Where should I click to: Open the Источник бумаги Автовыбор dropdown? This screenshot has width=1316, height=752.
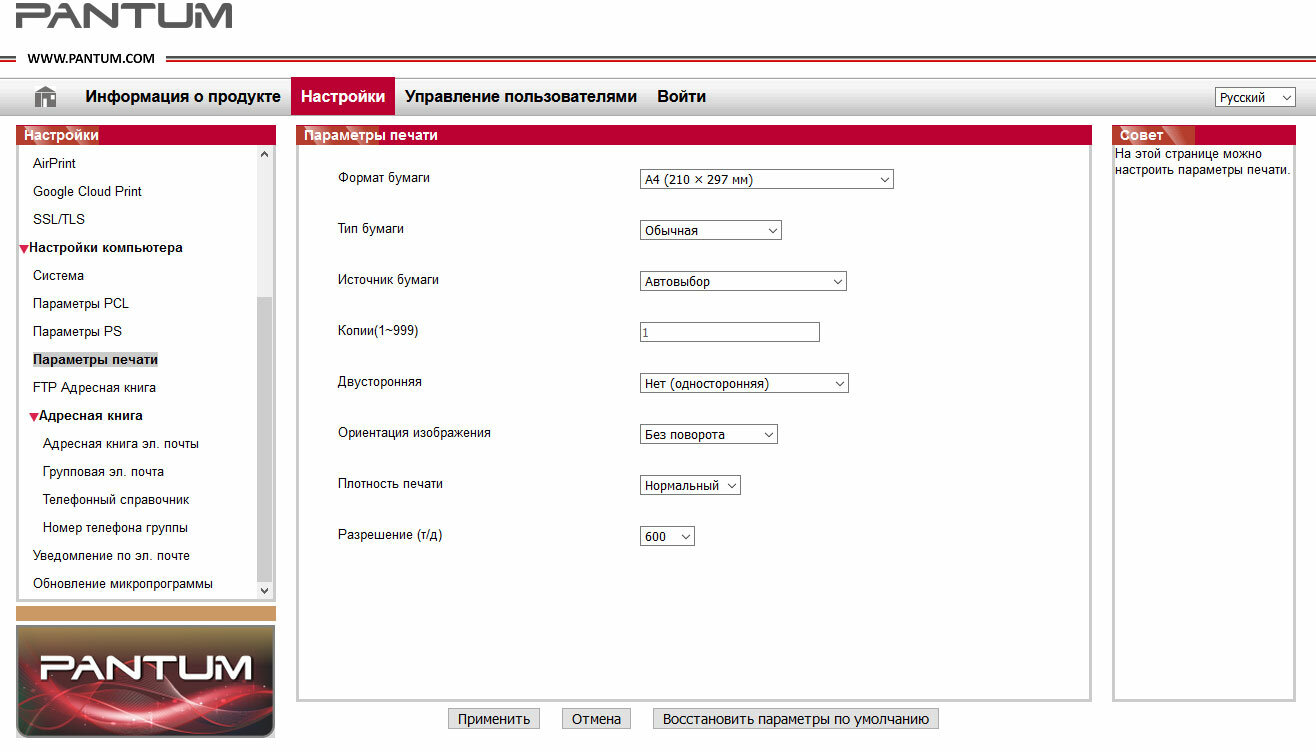coord(743,282)
